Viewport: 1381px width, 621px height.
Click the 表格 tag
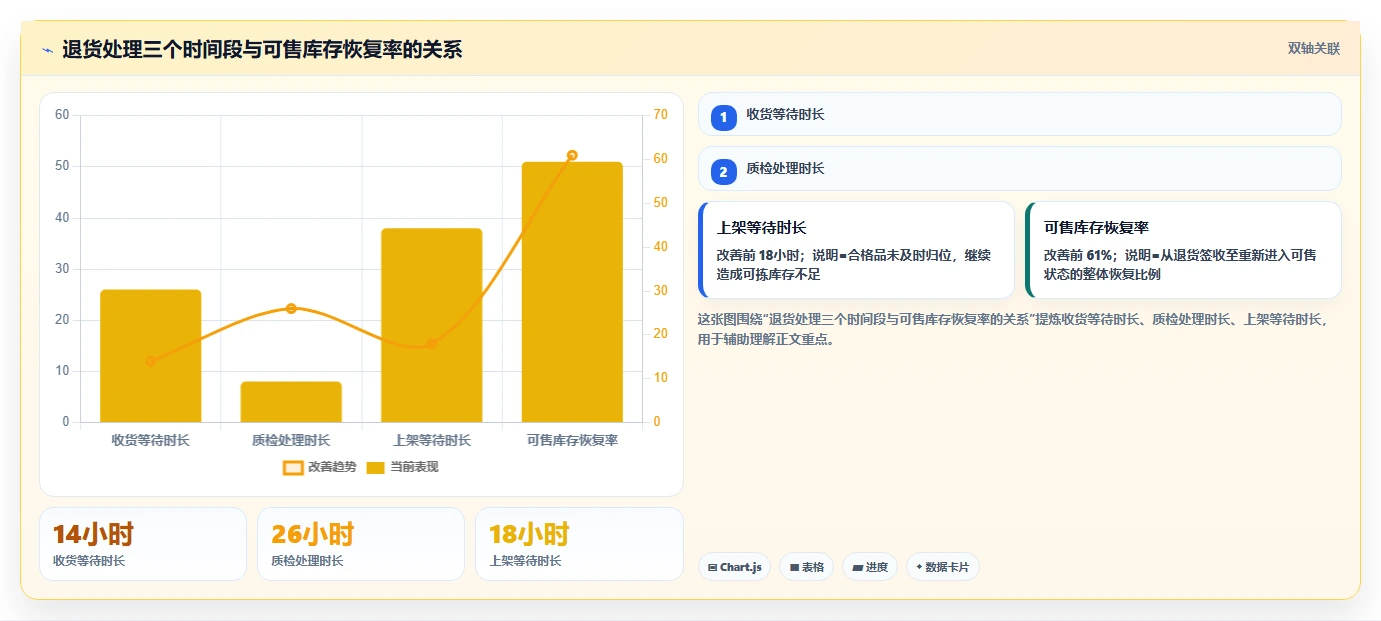806,567
